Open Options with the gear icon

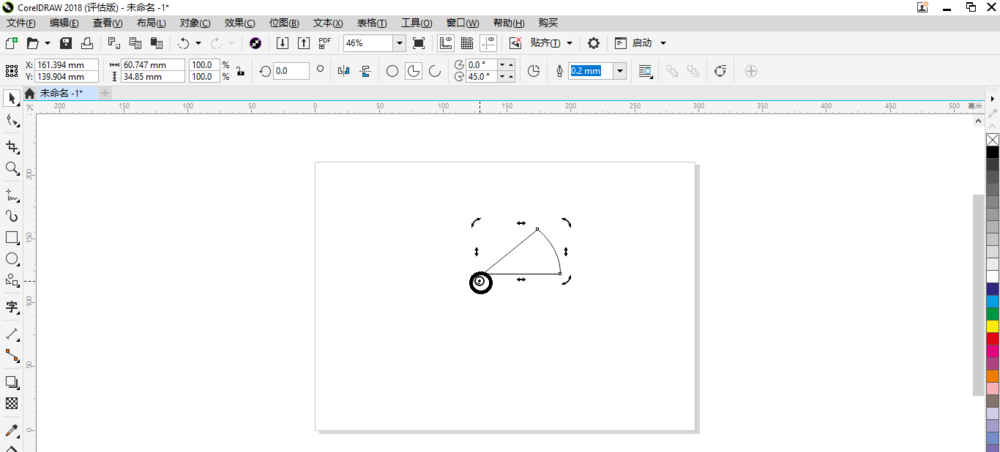coord(594,43)
